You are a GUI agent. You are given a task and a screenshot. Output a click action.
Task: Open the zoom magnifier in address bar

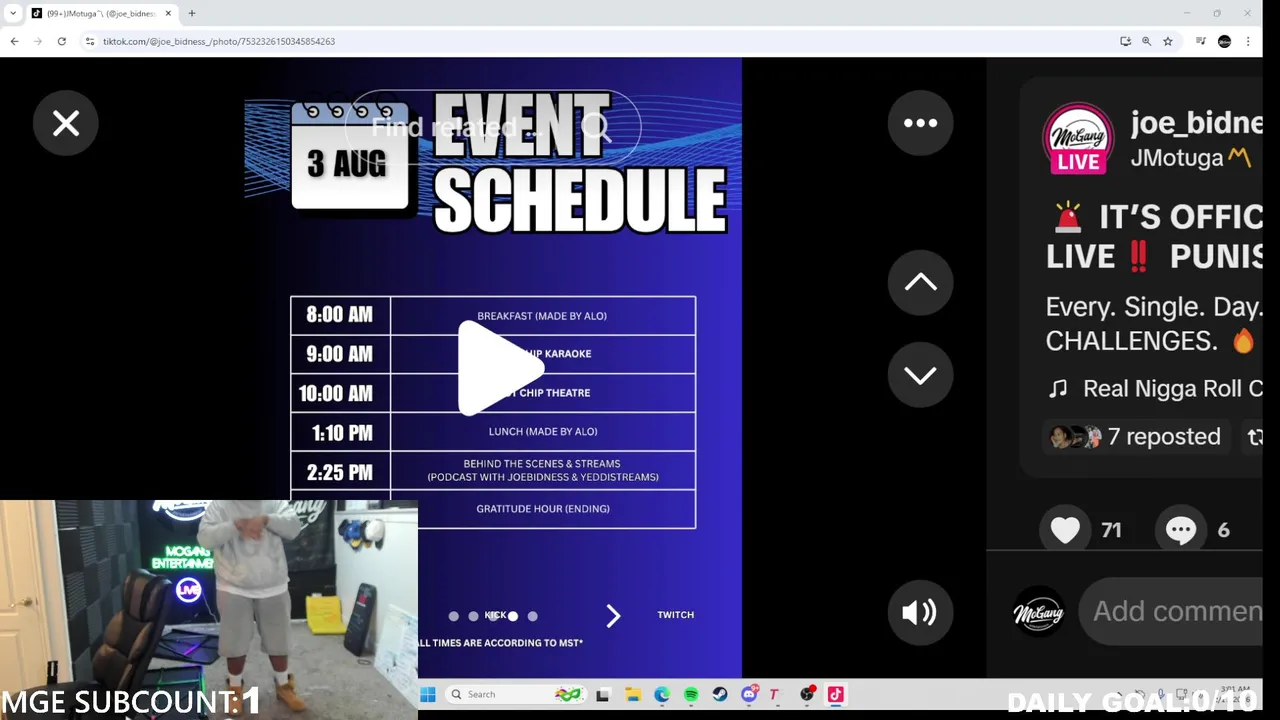[x=1146, y=41]
